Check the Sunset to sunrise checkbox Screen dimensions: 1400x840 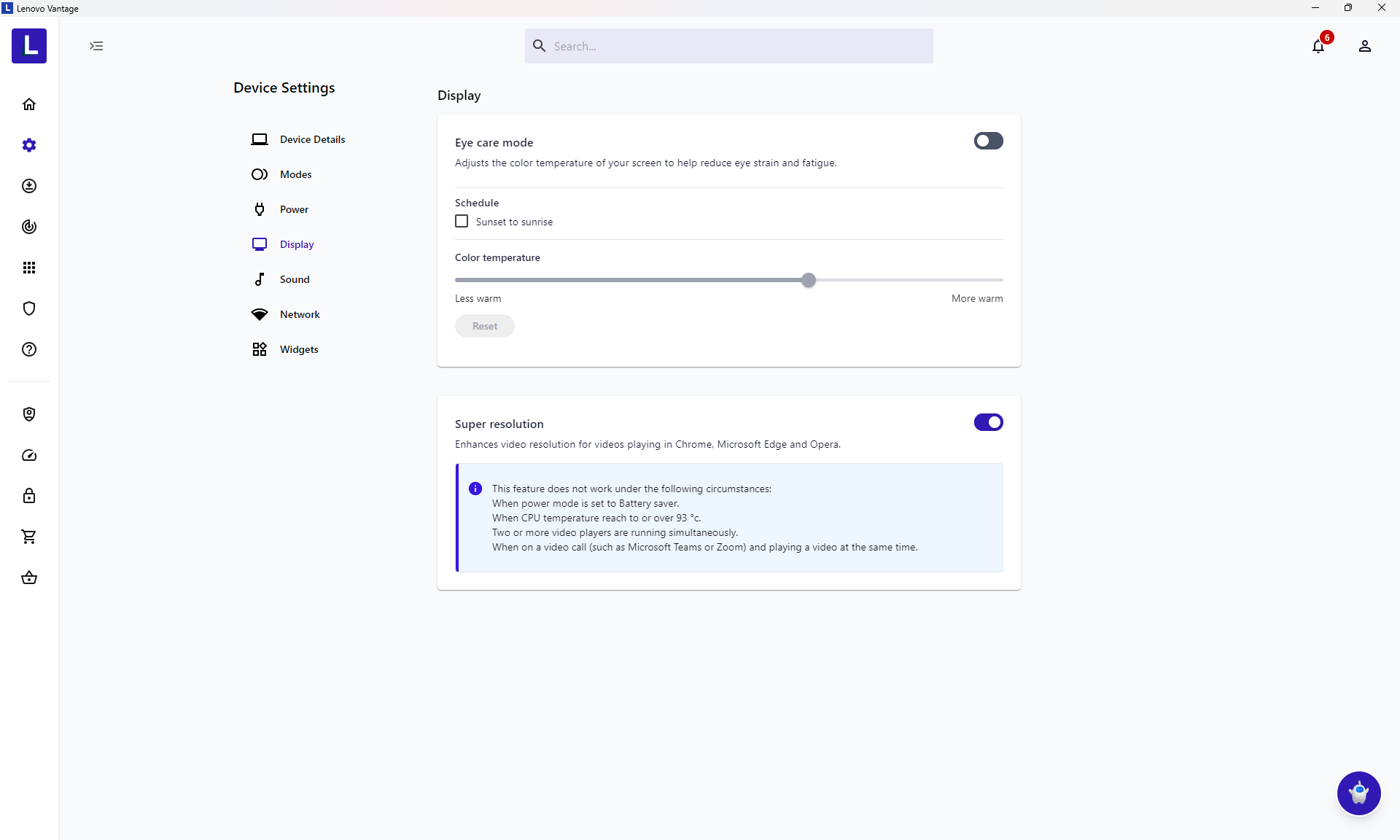point(462,221)
